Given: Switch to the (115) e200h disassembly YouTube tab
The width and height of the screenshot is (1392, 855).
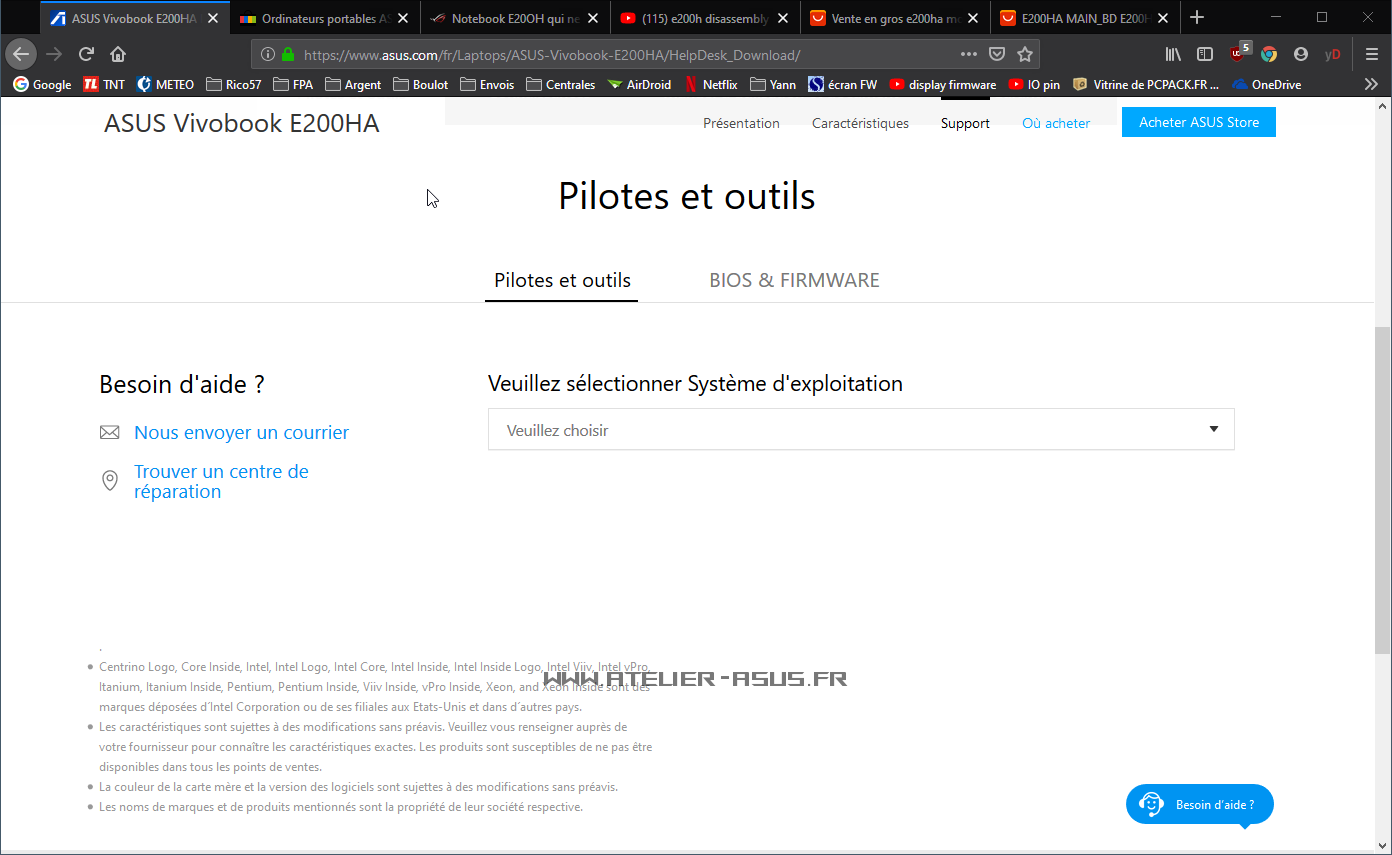Looking at the screenshot, I should click(x=694, y=18).
